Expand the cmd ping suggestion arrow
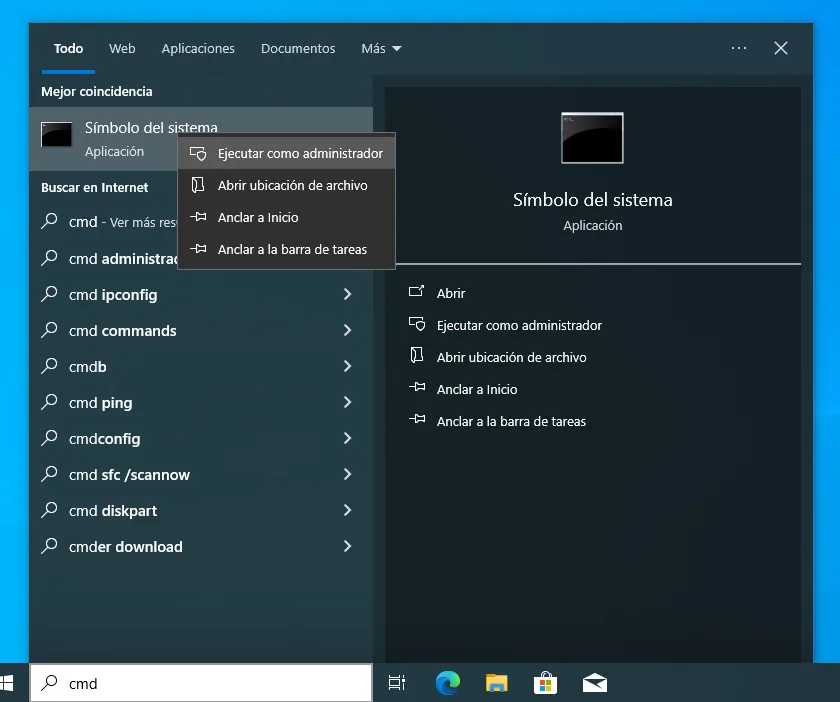 click(347, 402)
